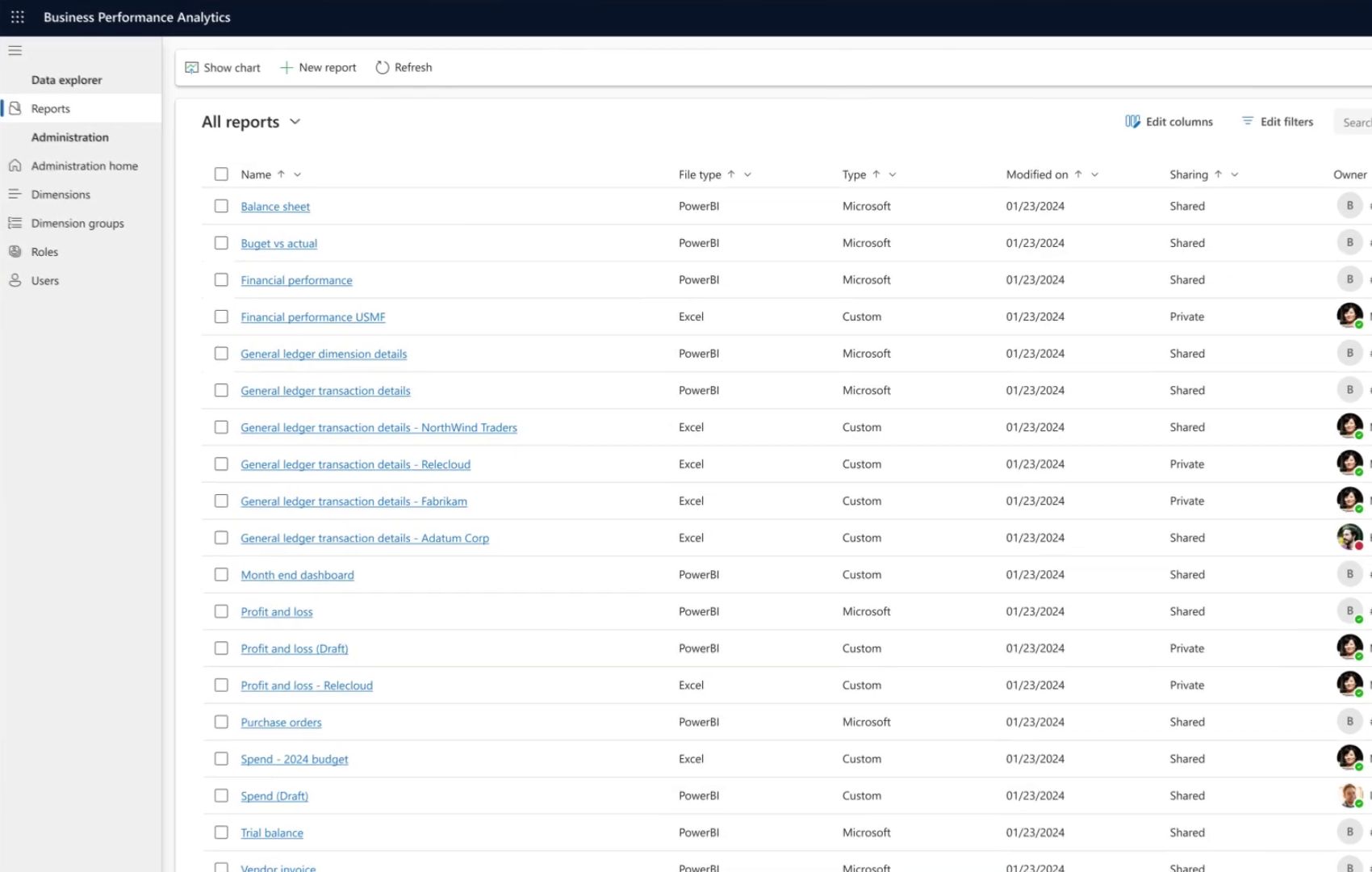The image size is (1372, 872).
Task: Click owner avatar for Adatum Corp report
Action: (1350, 537)
